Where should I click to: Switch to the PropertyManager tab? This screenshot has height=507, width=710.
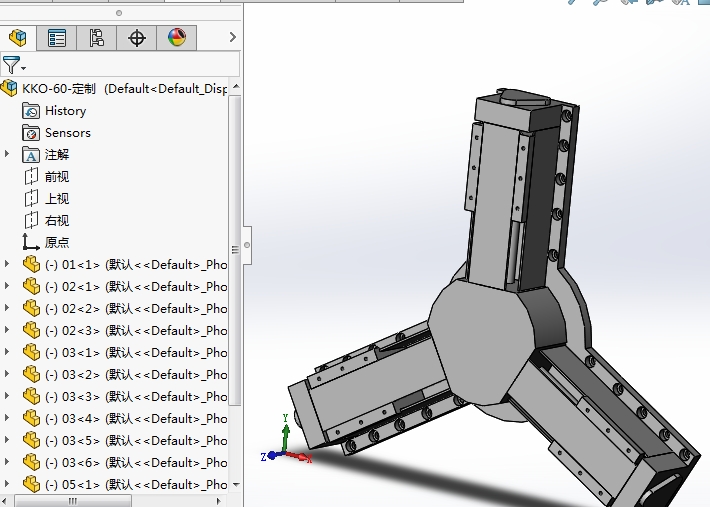[57, 38]
